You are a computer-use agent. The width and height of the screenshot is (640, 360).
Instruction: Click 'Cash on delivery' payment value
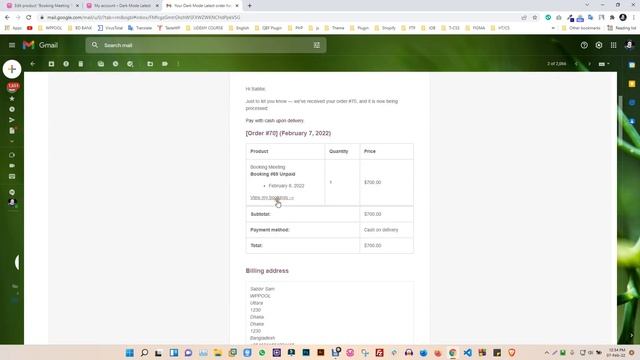(381, 230)
